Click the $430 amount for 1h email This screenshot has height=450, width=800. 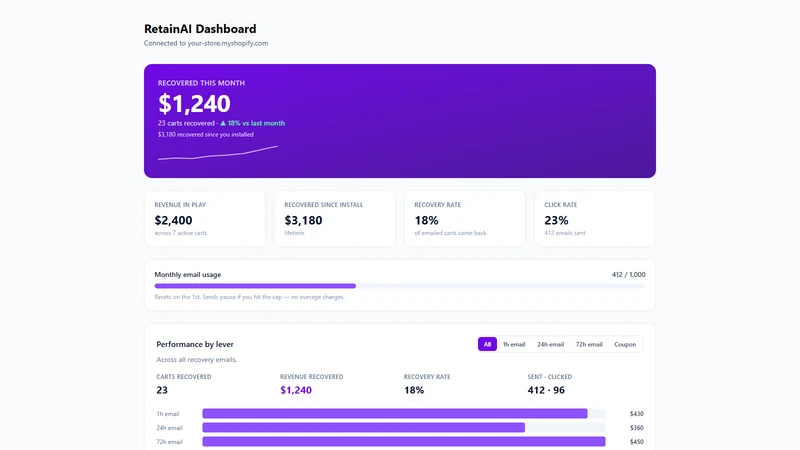(637, 414)
